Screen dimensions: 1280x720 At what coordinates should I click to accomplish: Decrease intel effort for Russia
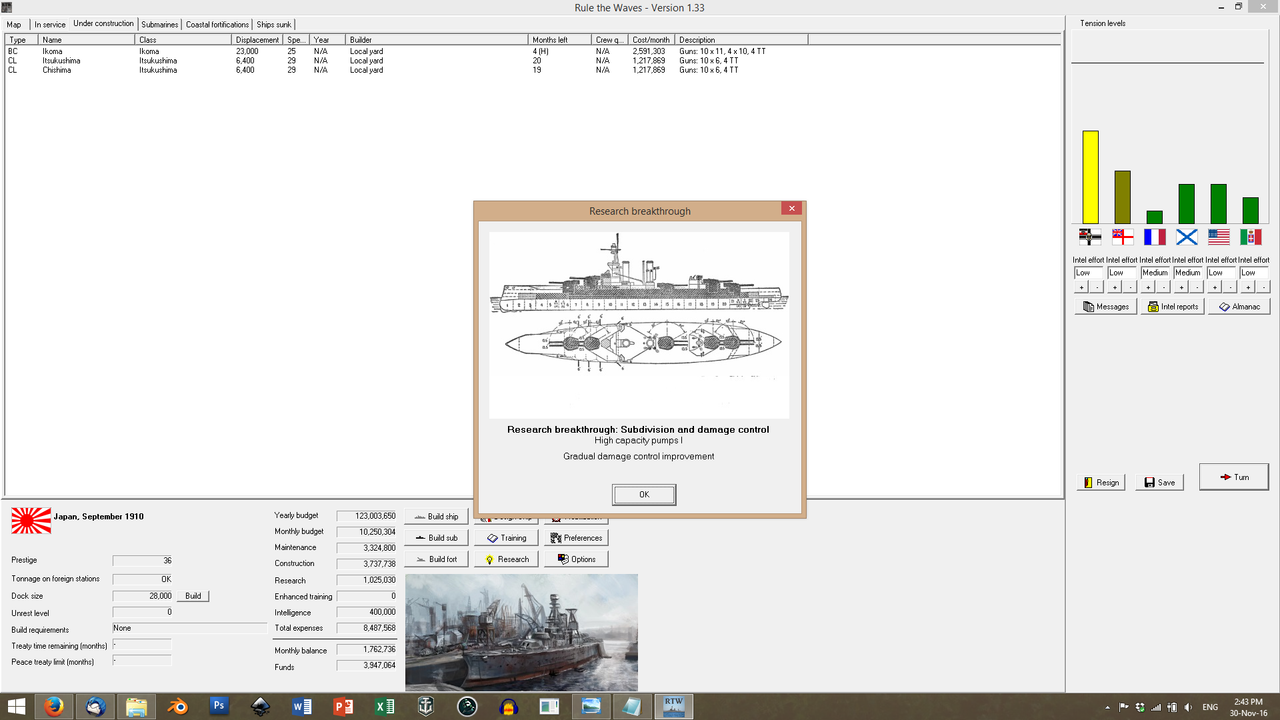coord(1195,287)
